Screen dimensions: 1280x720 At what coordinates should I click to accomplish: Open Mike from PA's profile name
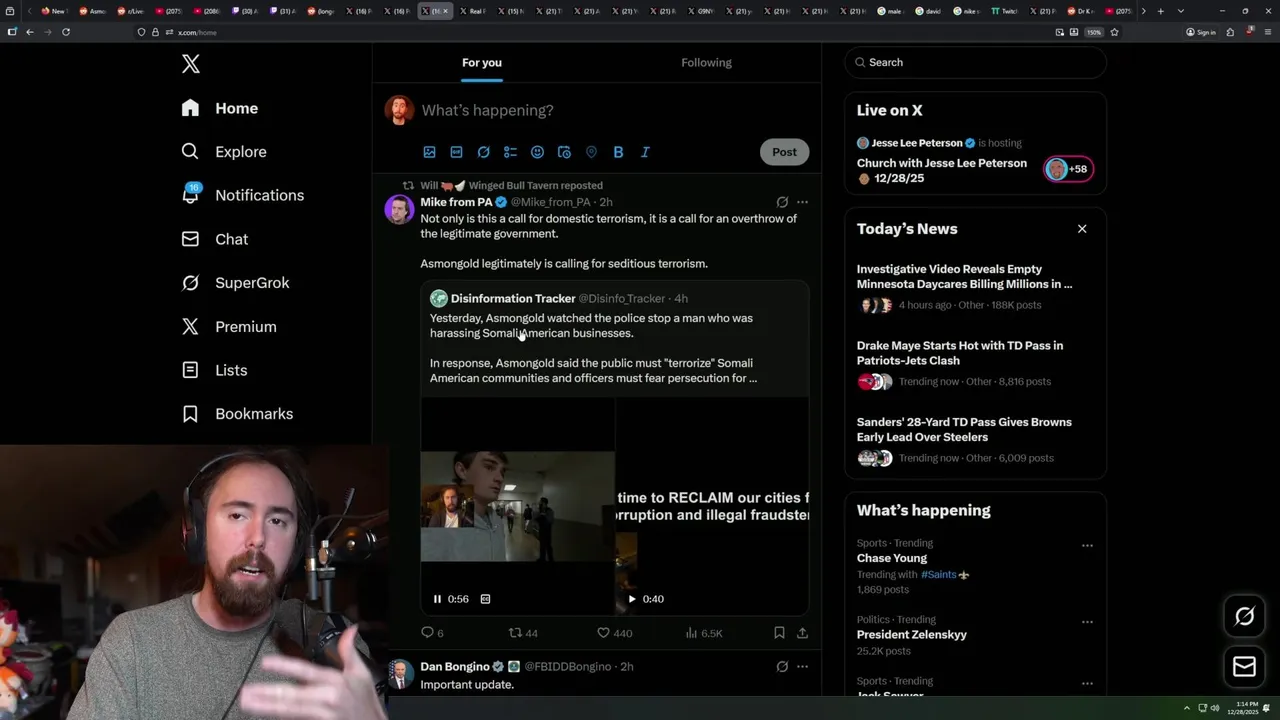click(456, 202)
